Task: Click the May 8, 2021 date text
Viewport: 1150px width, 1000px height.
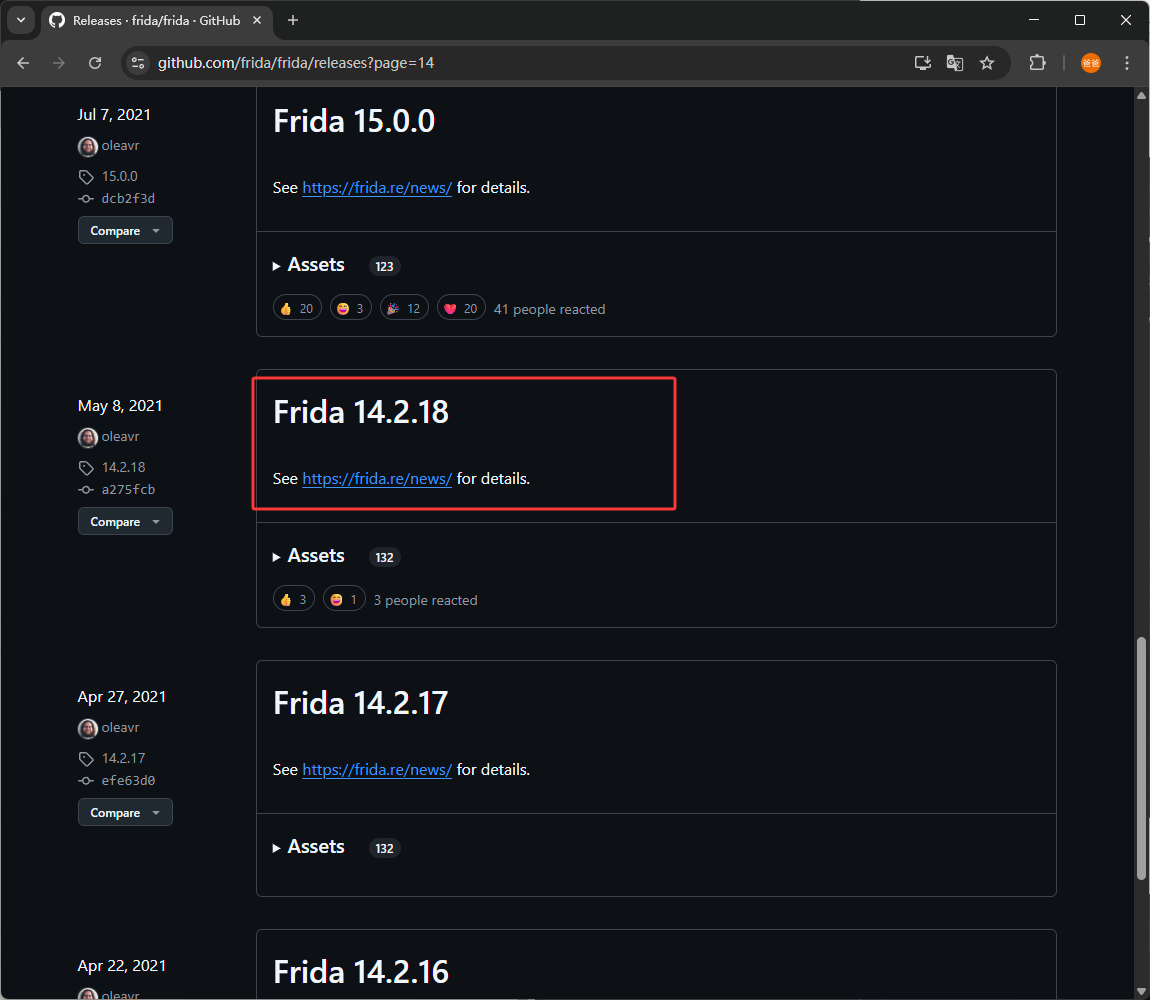Action: 120,406
